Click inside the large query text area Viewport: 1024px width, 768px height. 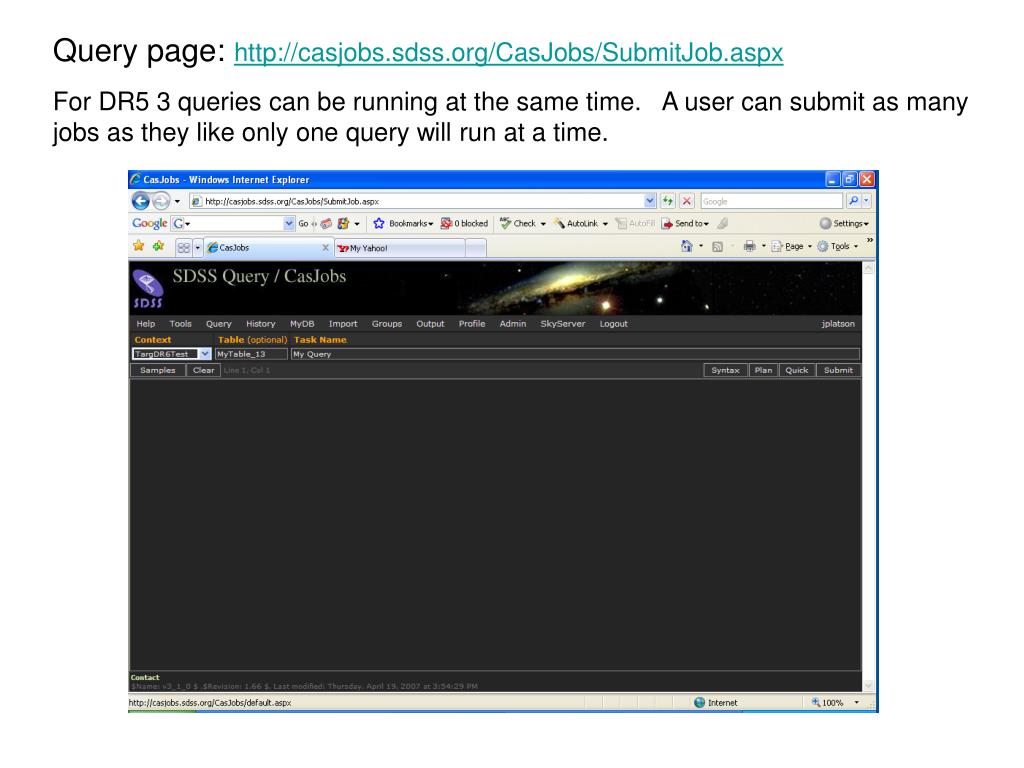pyautogui.click(x=495, y=524)
